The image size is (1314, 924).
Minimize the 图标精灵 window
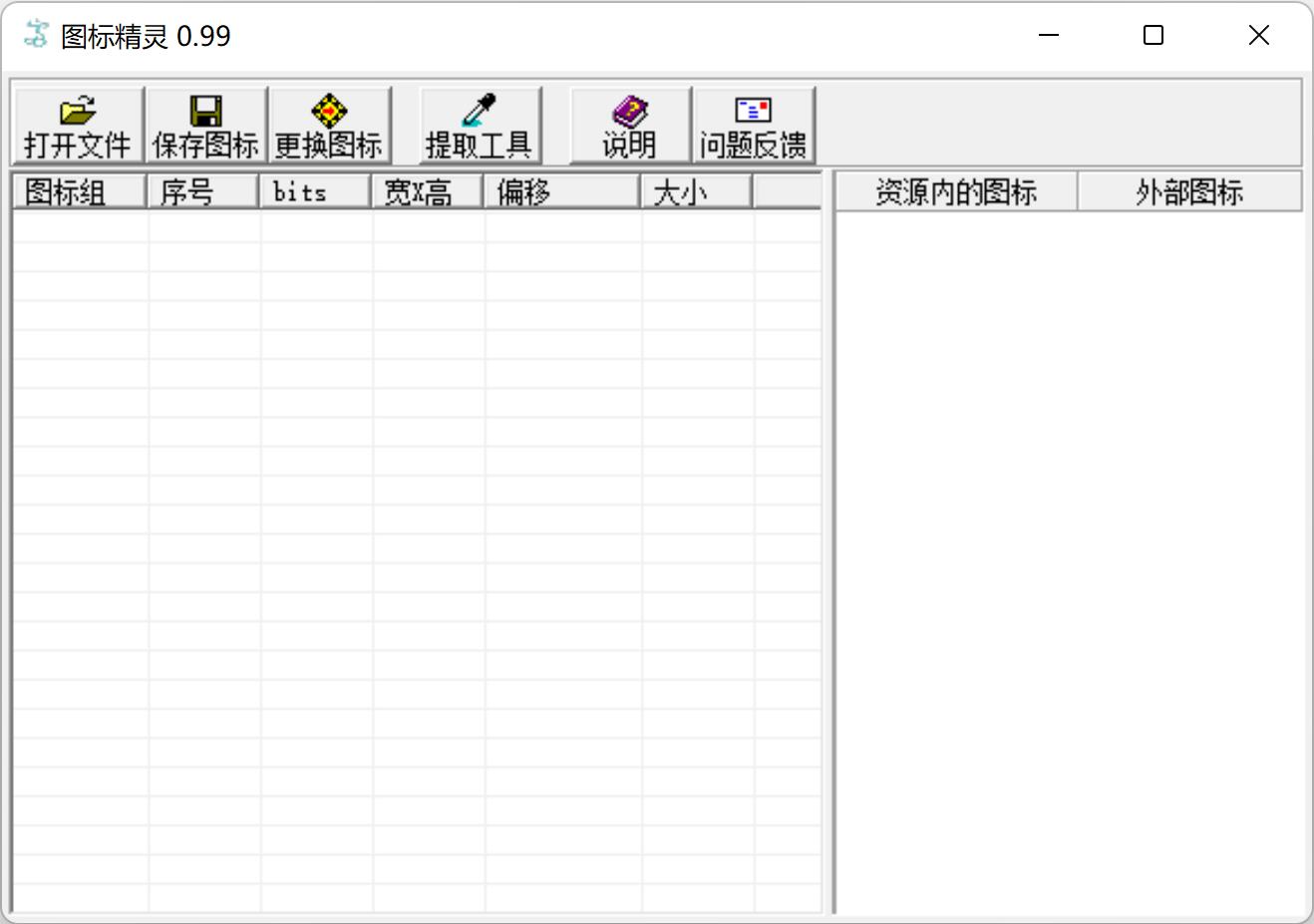(x=1048, y=35)
